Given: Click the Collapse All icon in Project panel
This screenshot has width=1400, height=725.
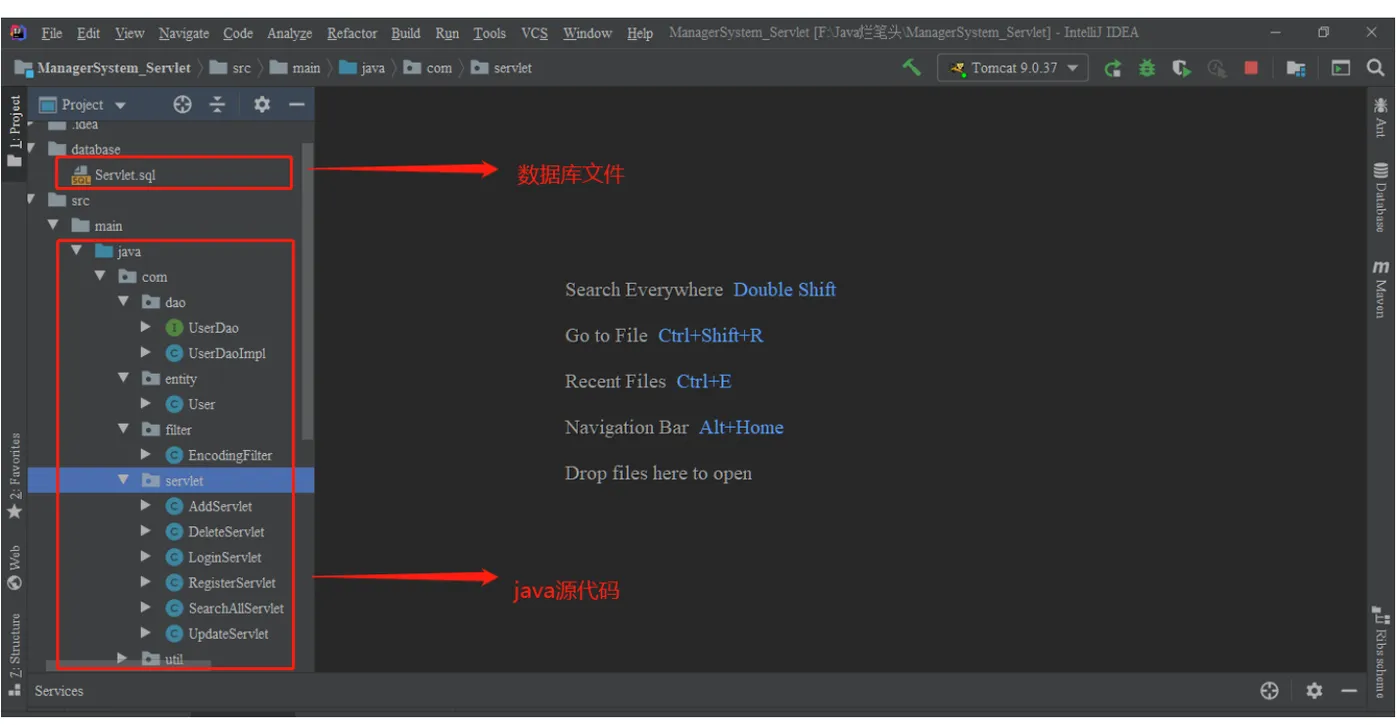Looking at the screenshot, I should point(217,104).
